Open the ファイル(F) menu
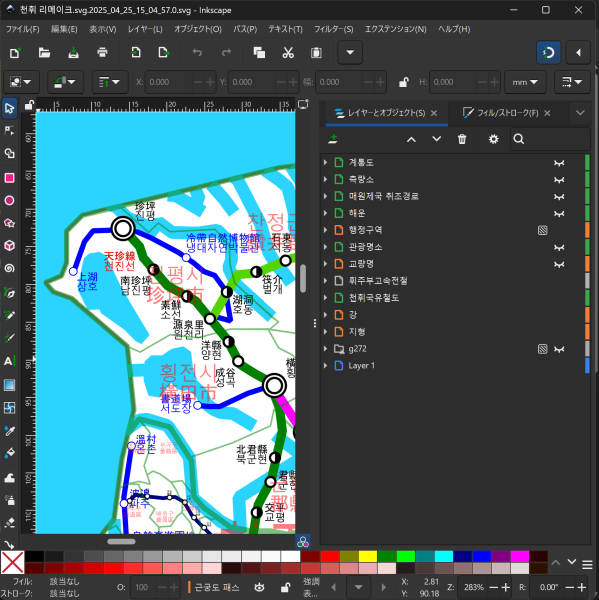The width and height of the screenshot is (599, 600). point(23,29)
